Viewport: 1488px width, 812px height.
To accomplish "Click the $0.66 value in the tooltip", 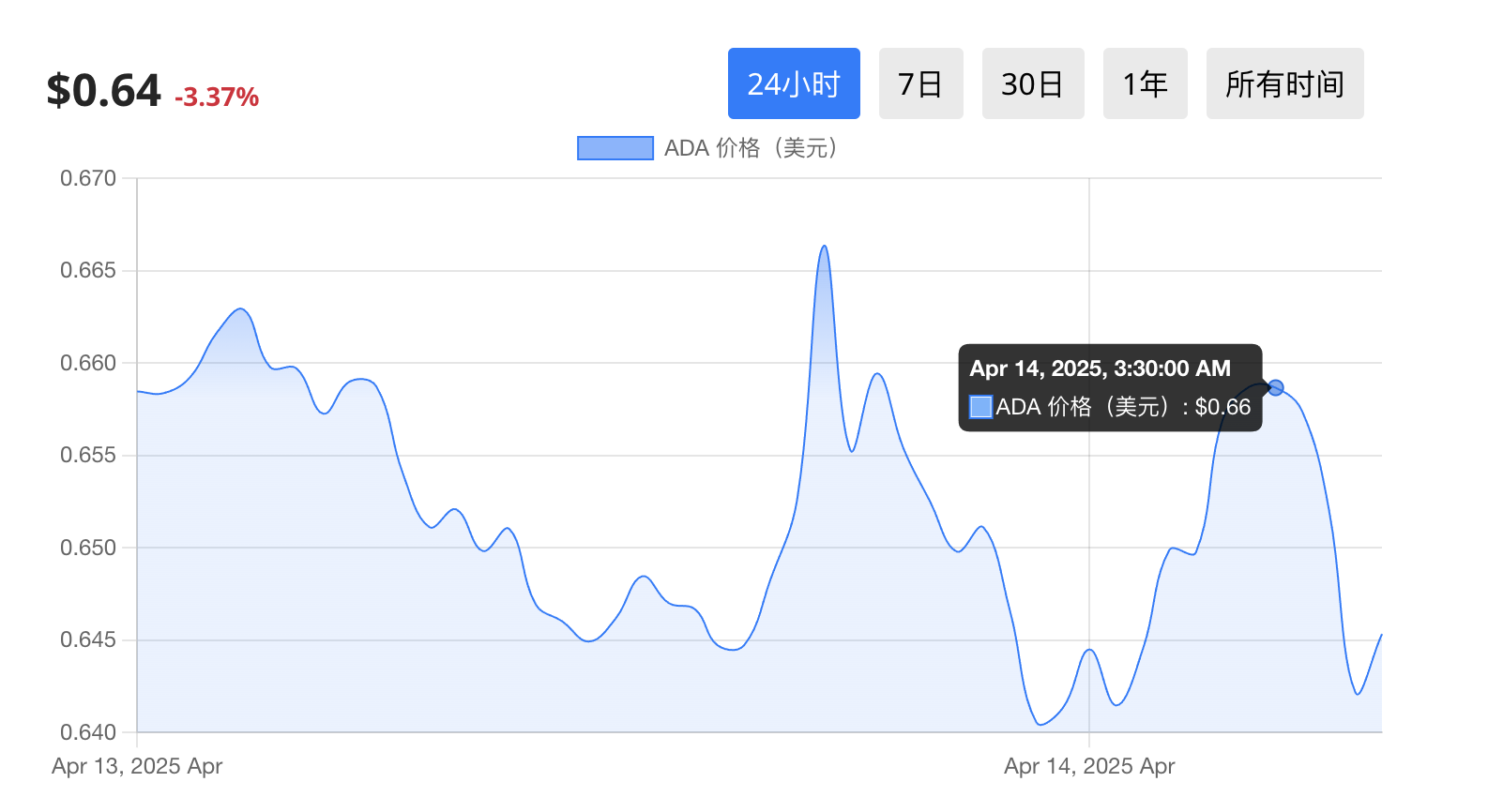I will 1222,407.
